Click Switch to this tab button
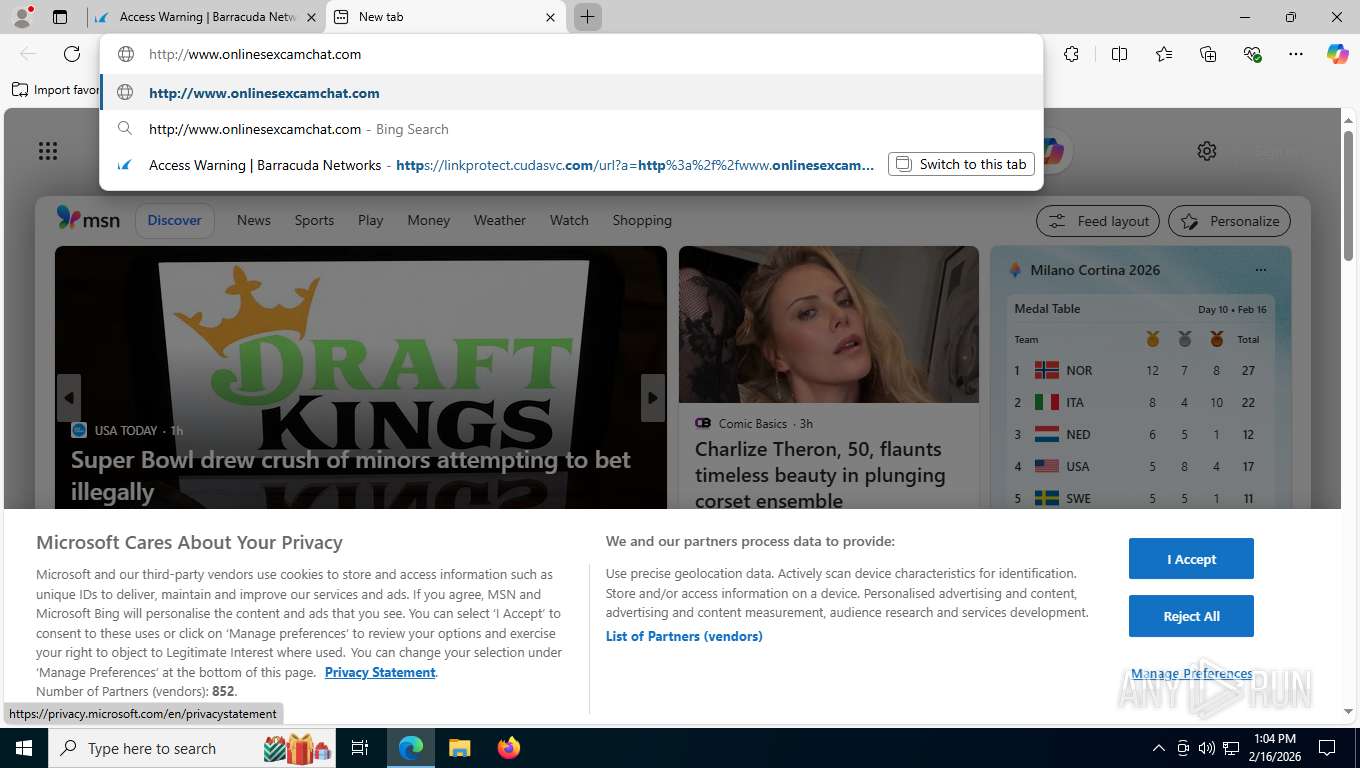Image resolution: width=1360 pixels, height=768 pixels. 961,164
